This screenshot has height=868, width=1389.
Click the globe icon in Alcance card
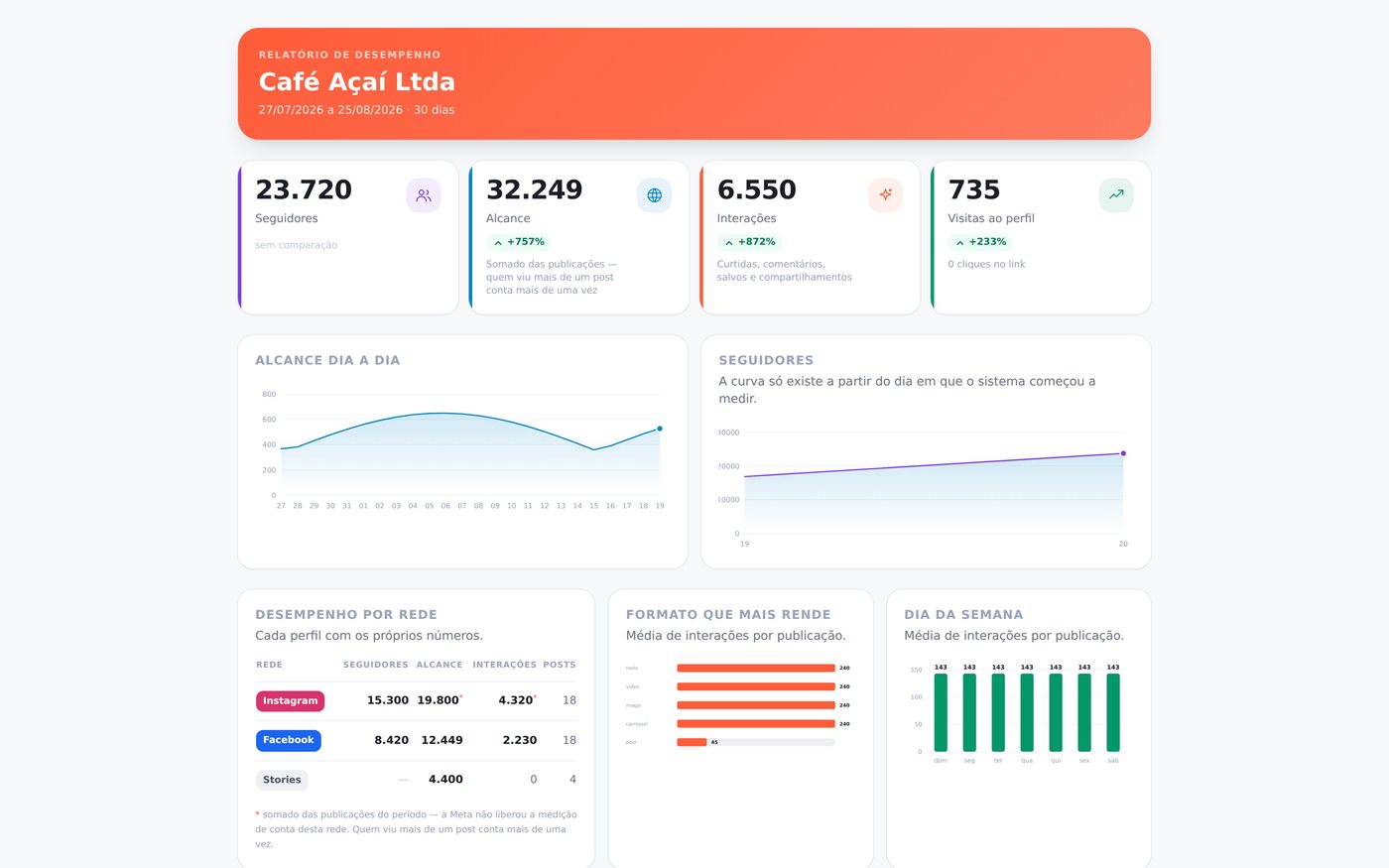655,195
